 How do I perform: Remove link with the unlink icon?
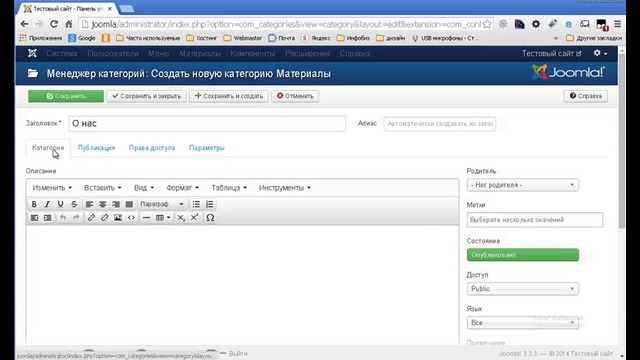tap(104, 218)
